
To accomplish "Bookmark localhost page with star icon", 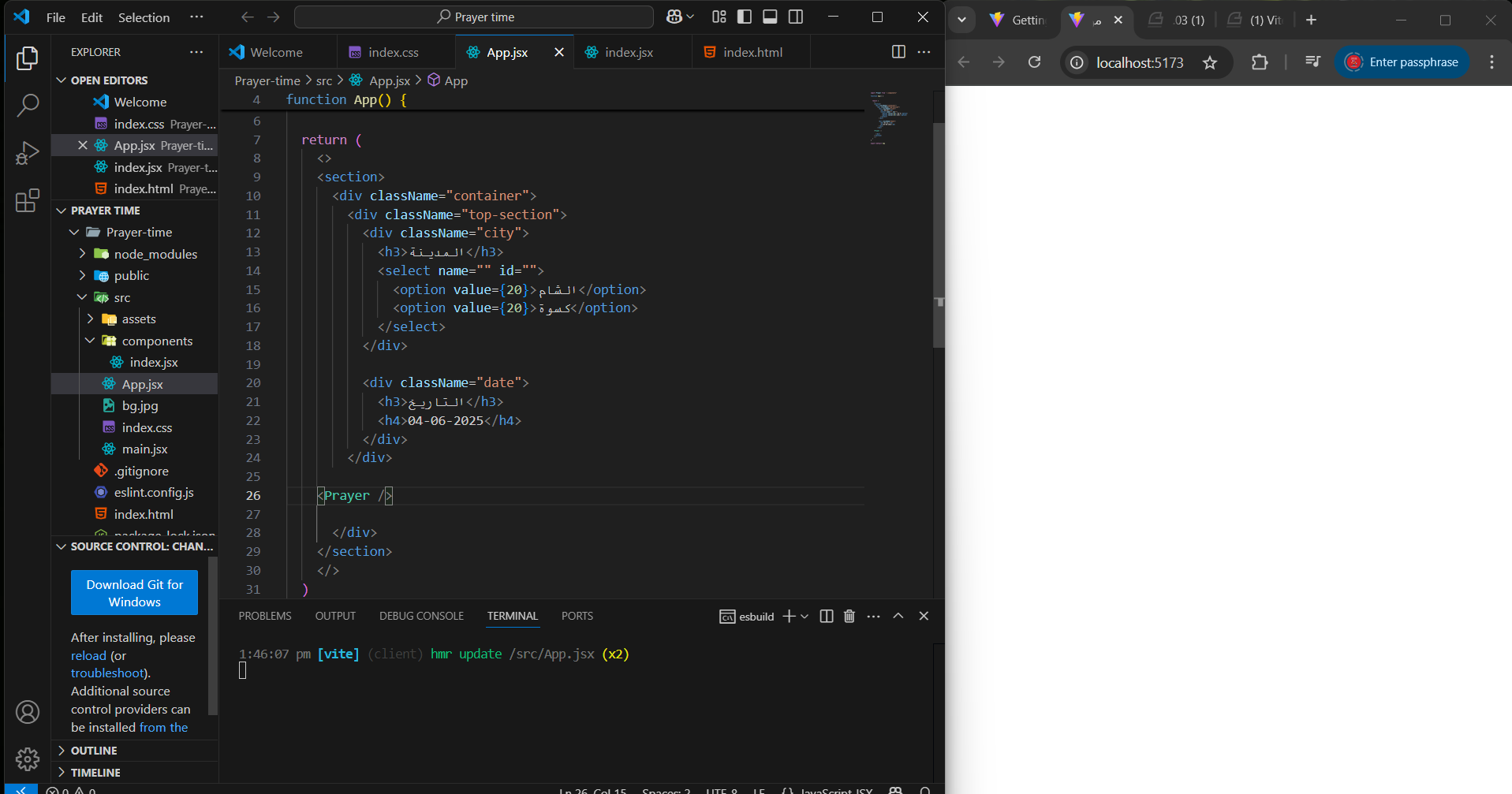I will (x=1210, y=63).
